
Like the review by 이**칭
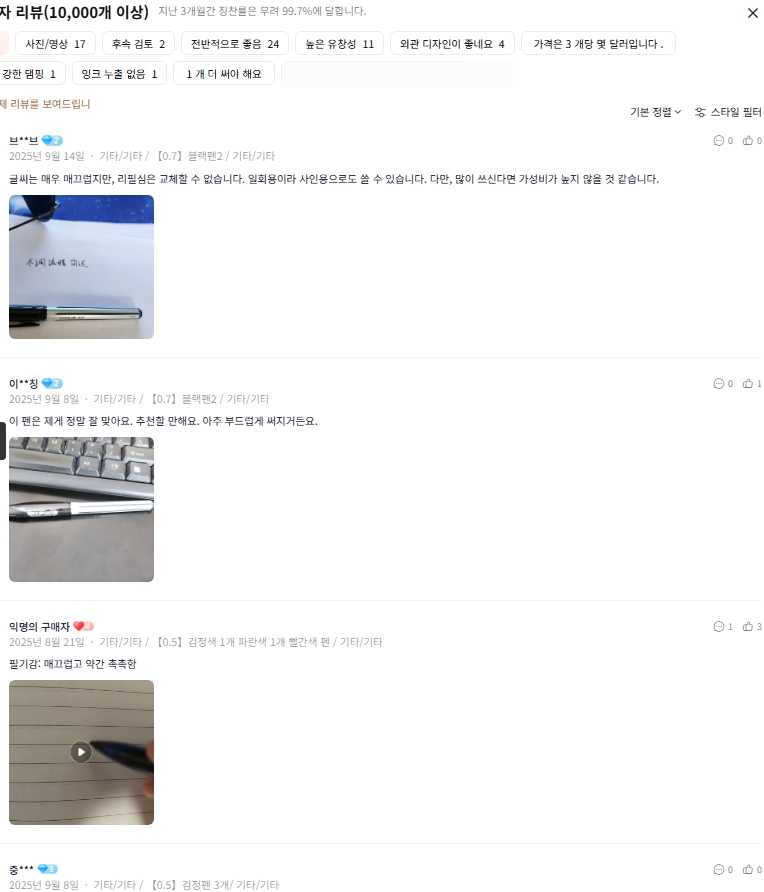click(748, 383)
